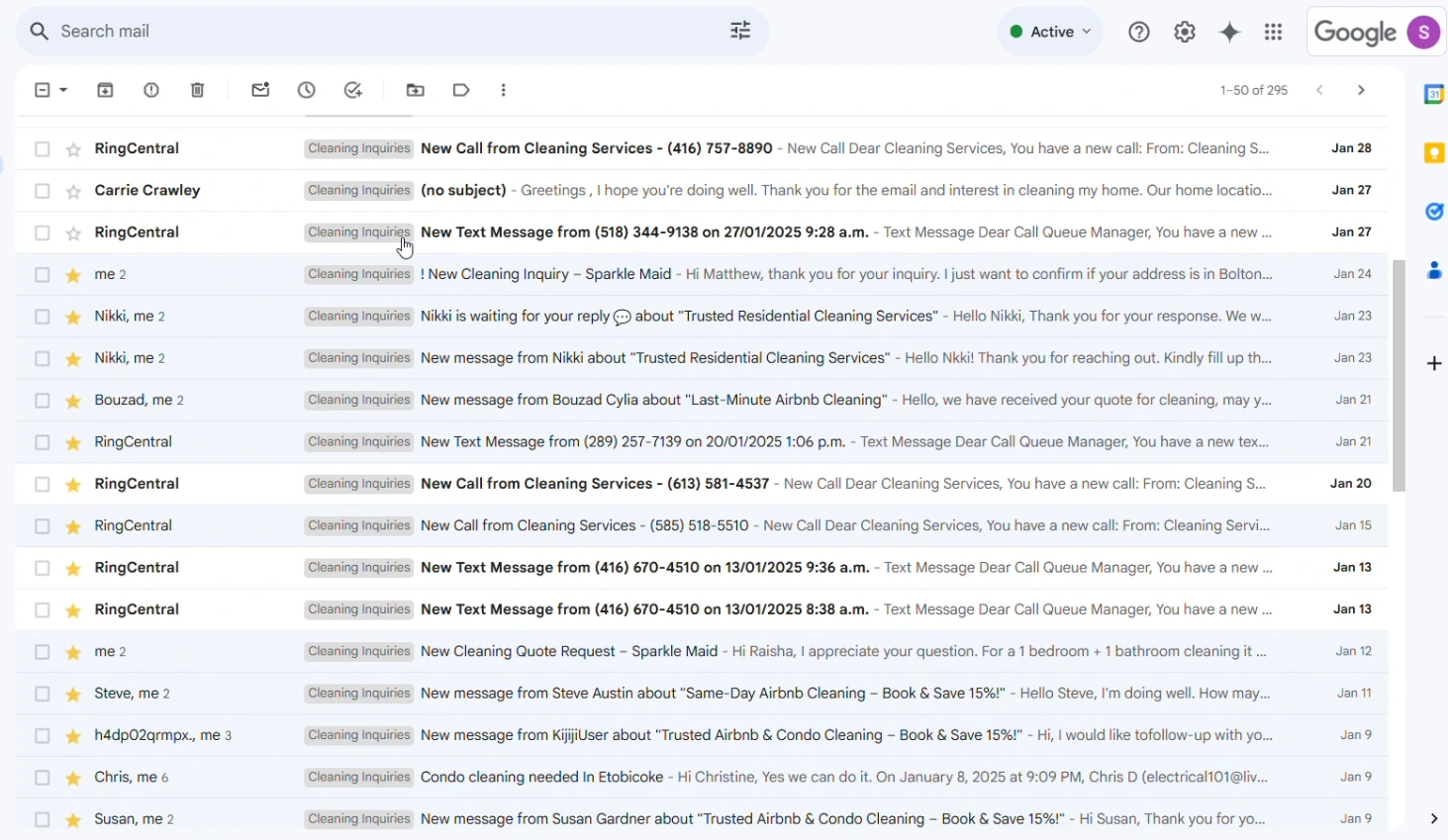This screenshot has height=840, width=1448.
Task: Open Text Message from (518) 344-9138 email
Action: point(702,233)
